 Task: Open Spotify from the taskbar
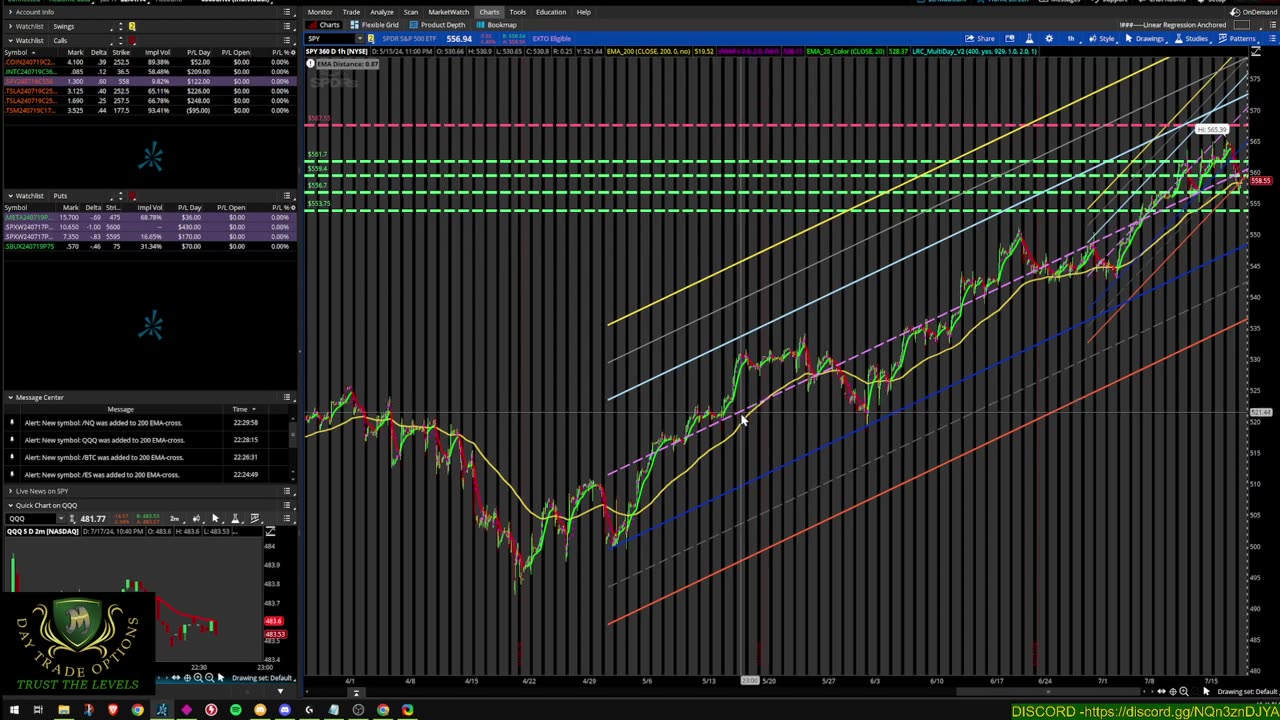coord(235,710)
